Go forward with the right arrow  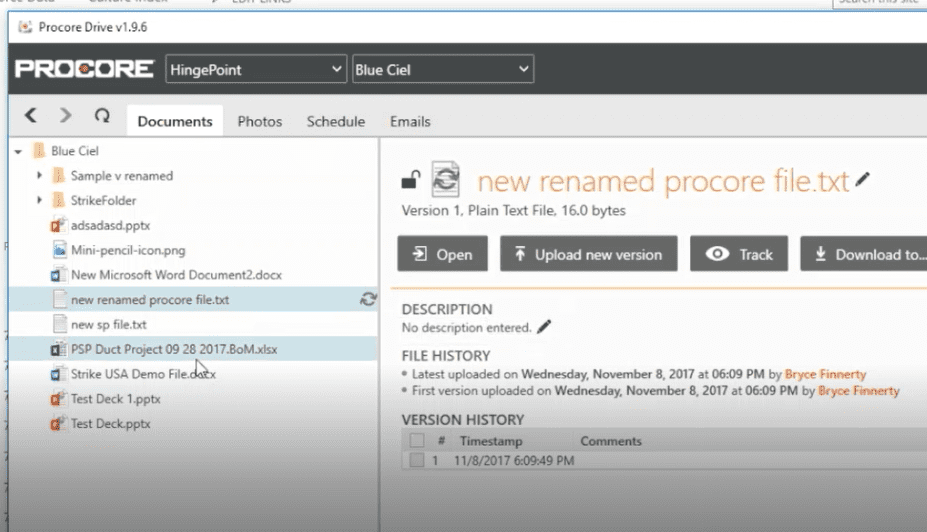[65, 115]
